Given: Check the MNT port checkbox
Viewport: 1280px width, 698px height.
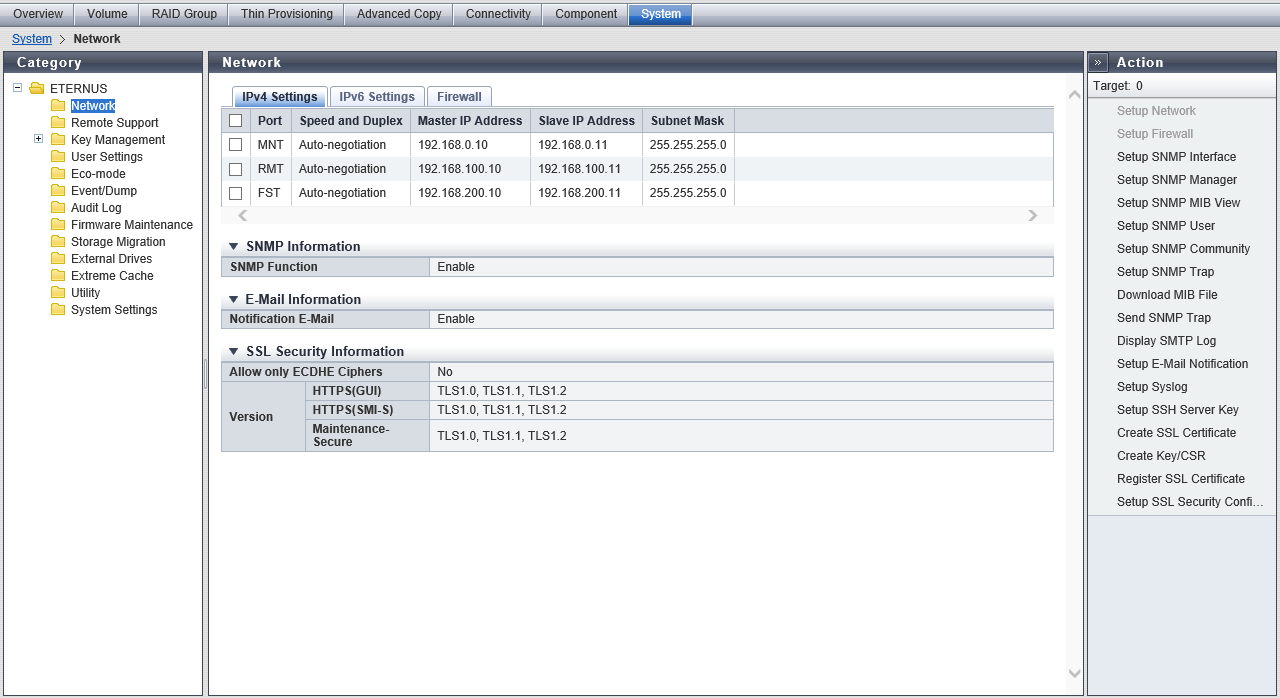Looking at the screenshot, I should tap(236, 145).
